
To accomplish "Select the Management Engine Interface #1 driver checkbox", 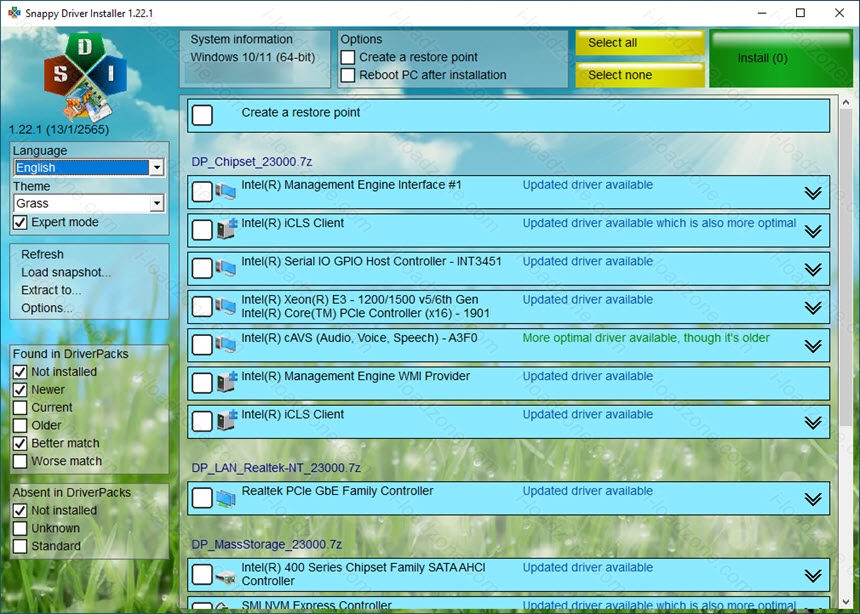I will [x=202, y=192].
